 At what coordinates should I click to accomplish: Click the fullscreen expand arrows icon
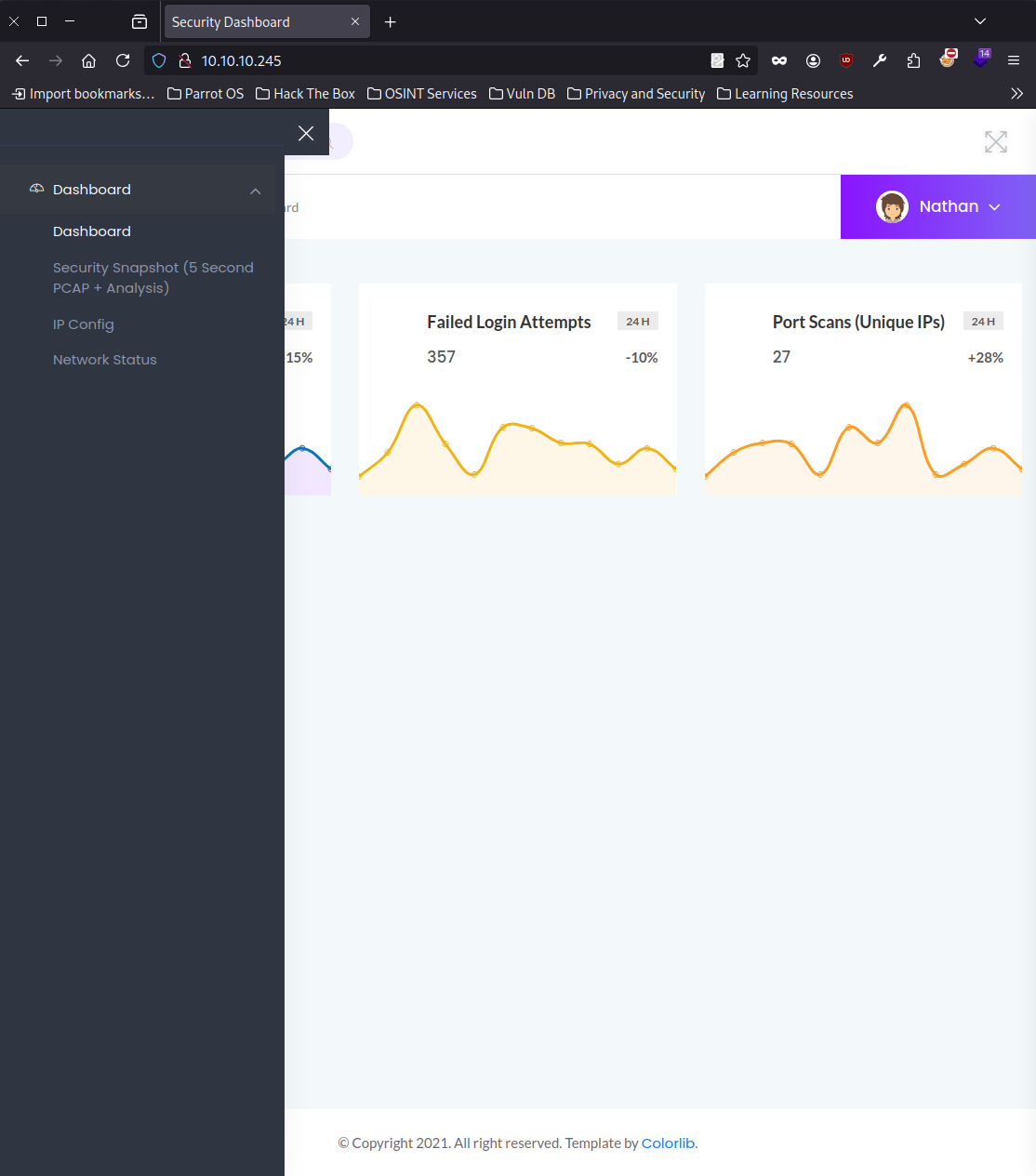[996, 142]
